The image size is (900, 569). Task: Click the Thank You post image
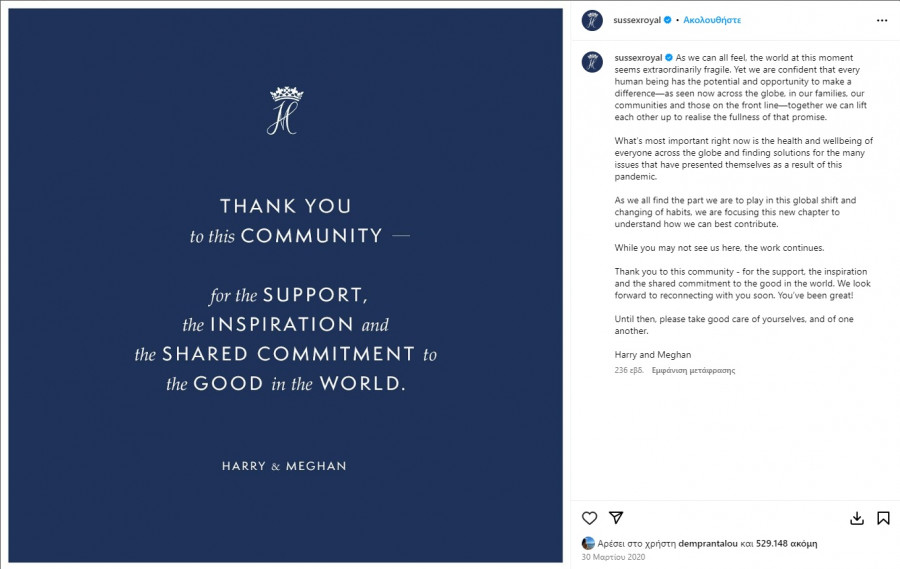(x=285, y=300)
